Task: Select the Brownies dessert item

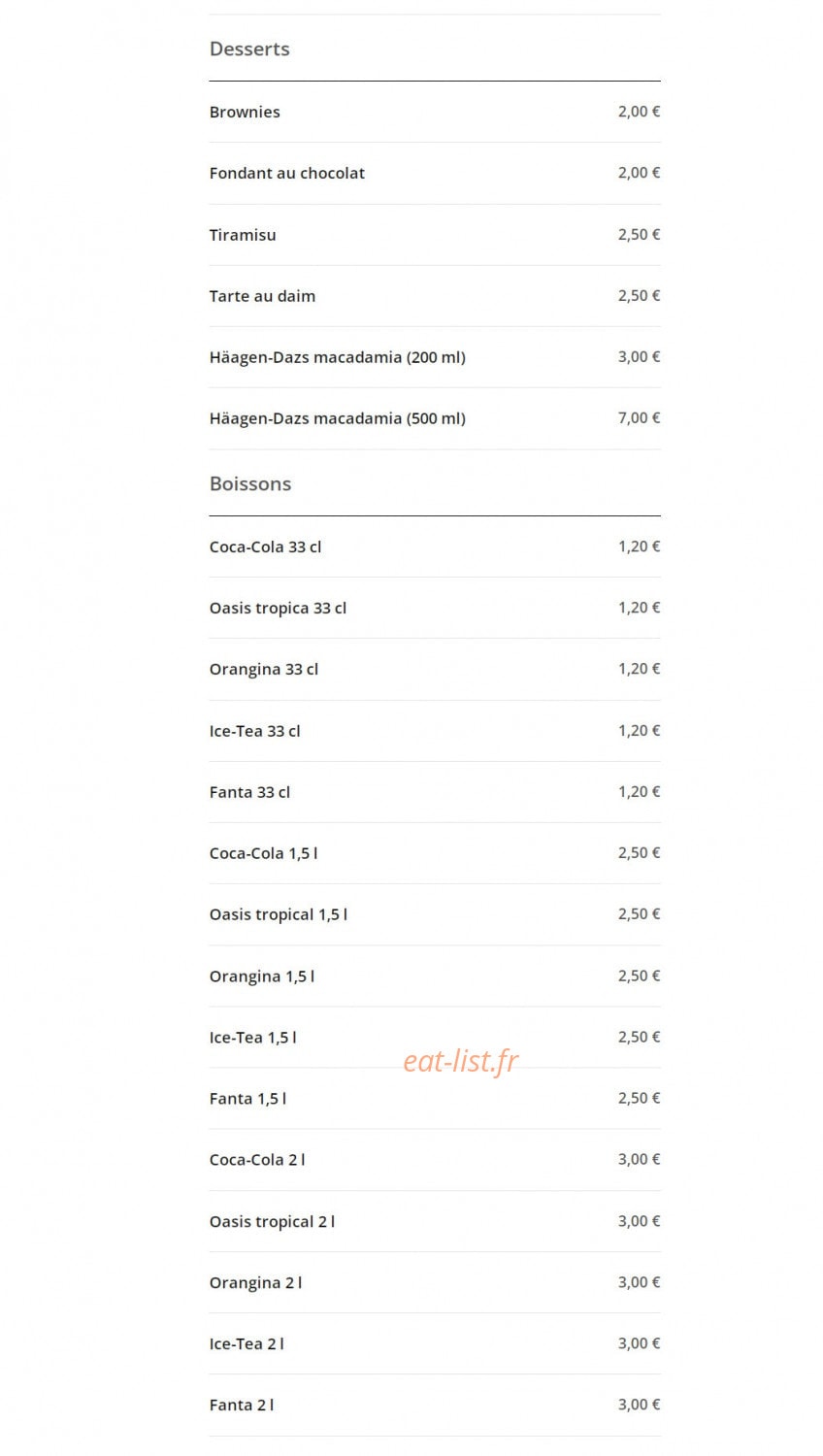Action: point(435,112)
